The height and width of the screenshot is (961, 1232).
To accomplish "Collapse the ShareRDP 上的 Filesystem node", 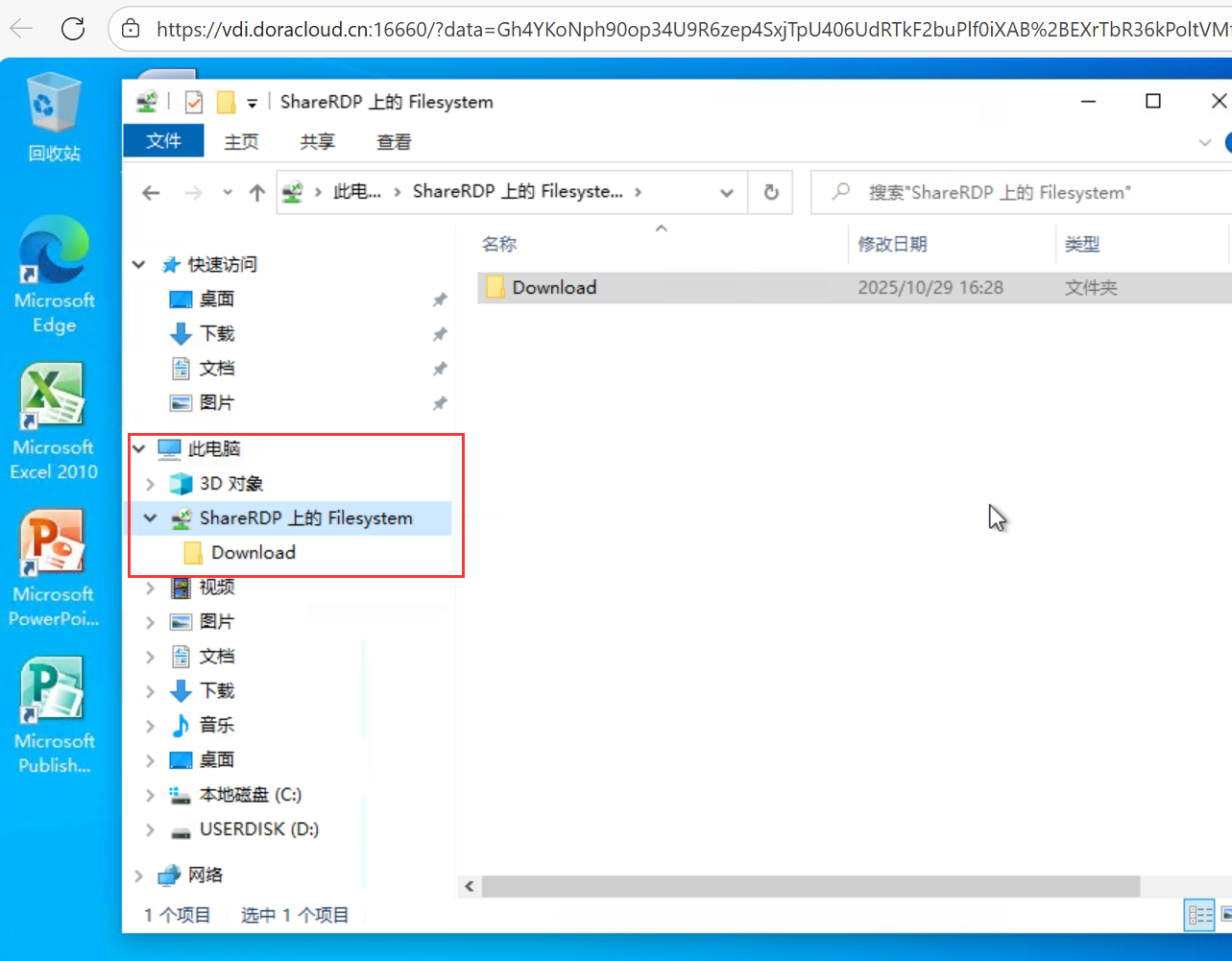I will (x=150, y=518).
